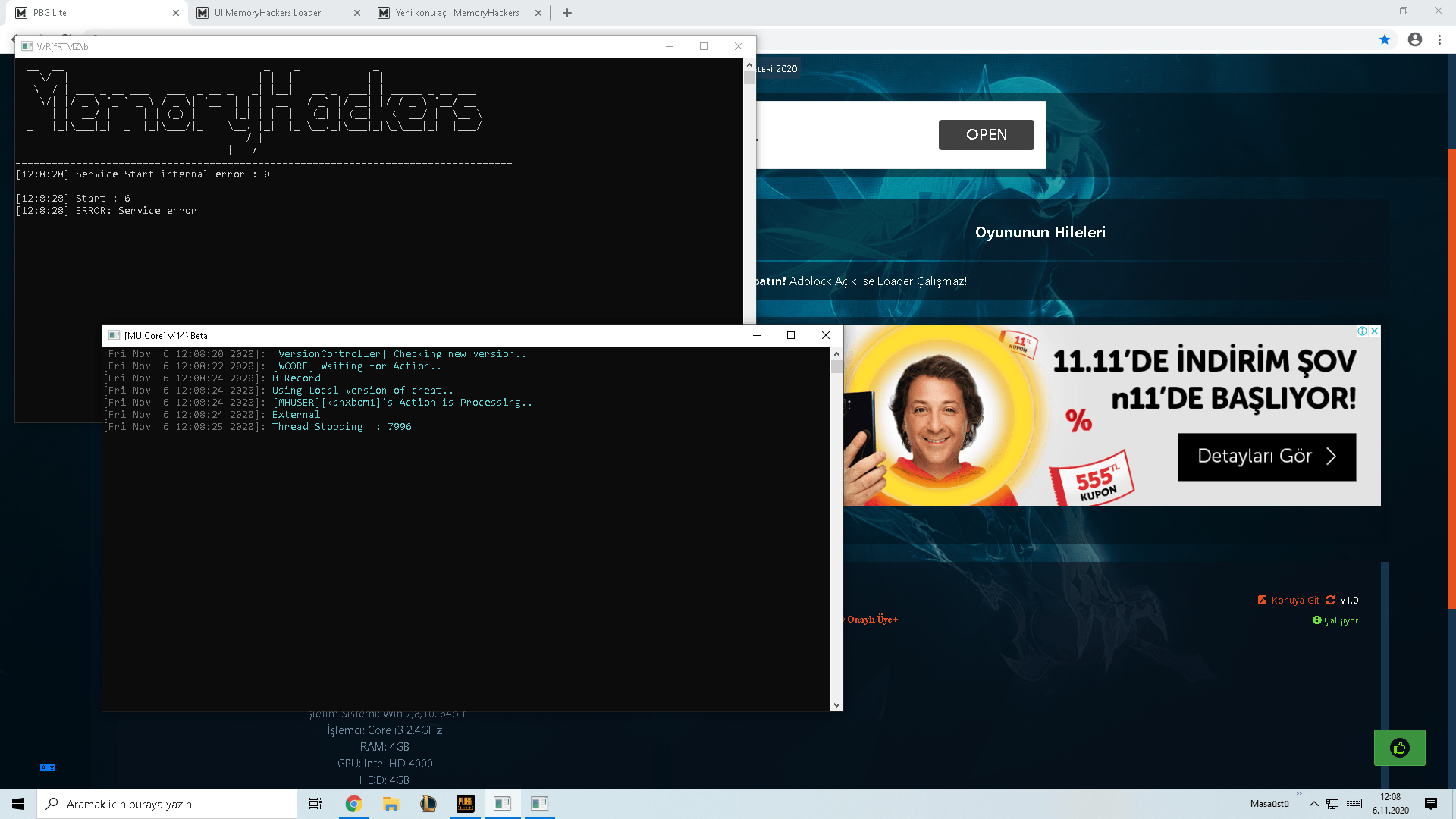
Task: Click the 'ERROR: Service error' console line
Action: [106, 211]
